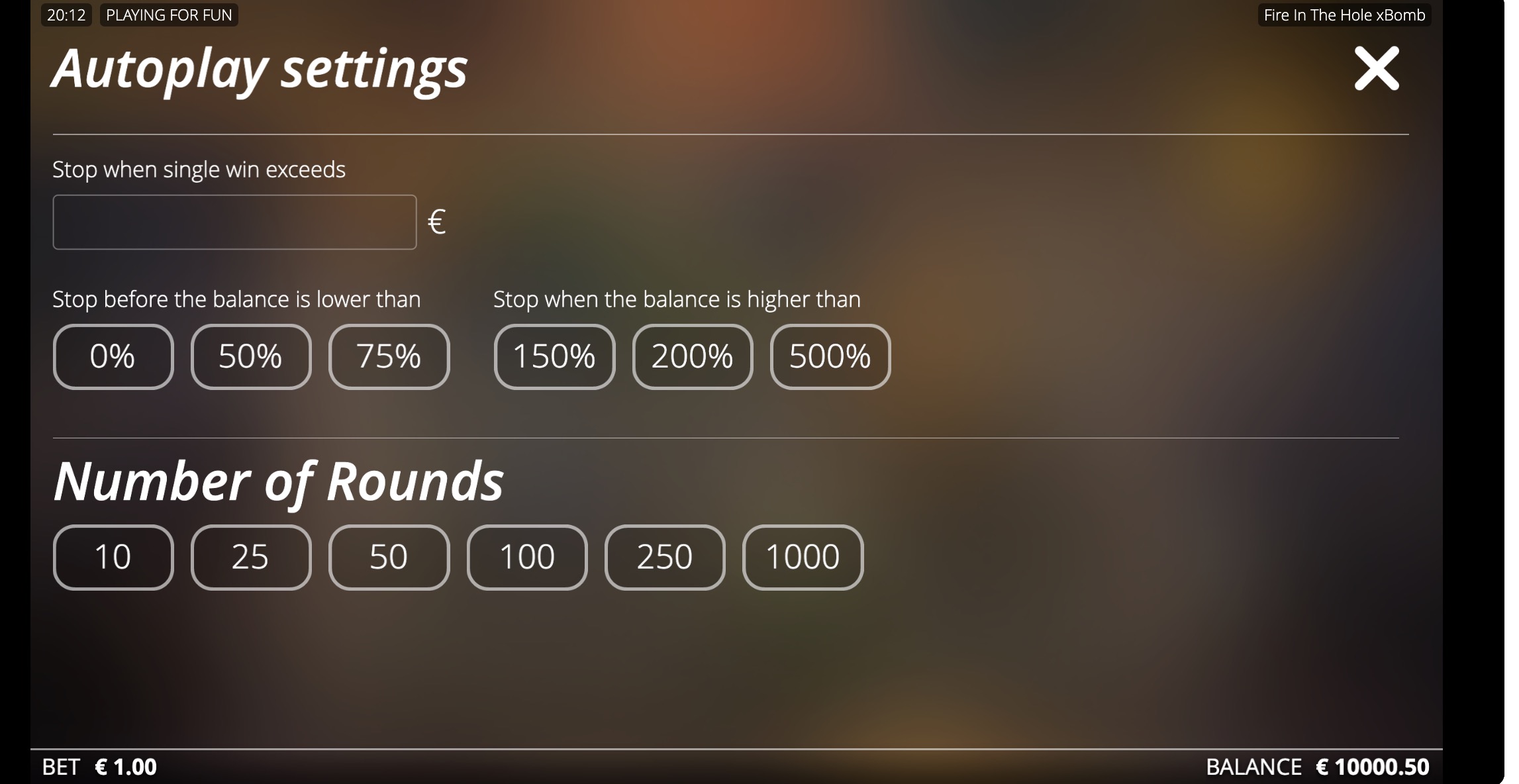The height and width of the screenshot is (784, 1519).
Task: Choose 200% balance win stop option
Action: click(x=692, y=357)
